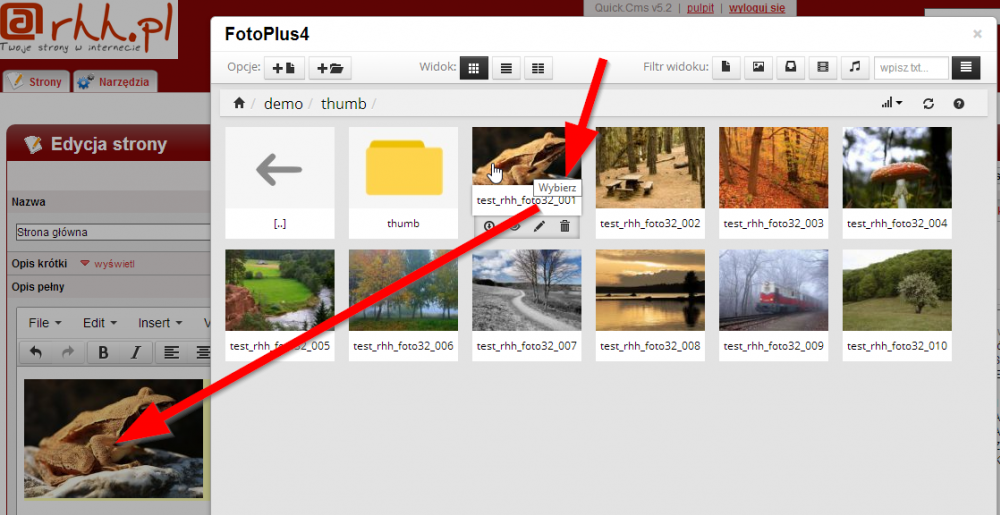Open 'thumb' breadcrumb link

(x=344, y=103)
